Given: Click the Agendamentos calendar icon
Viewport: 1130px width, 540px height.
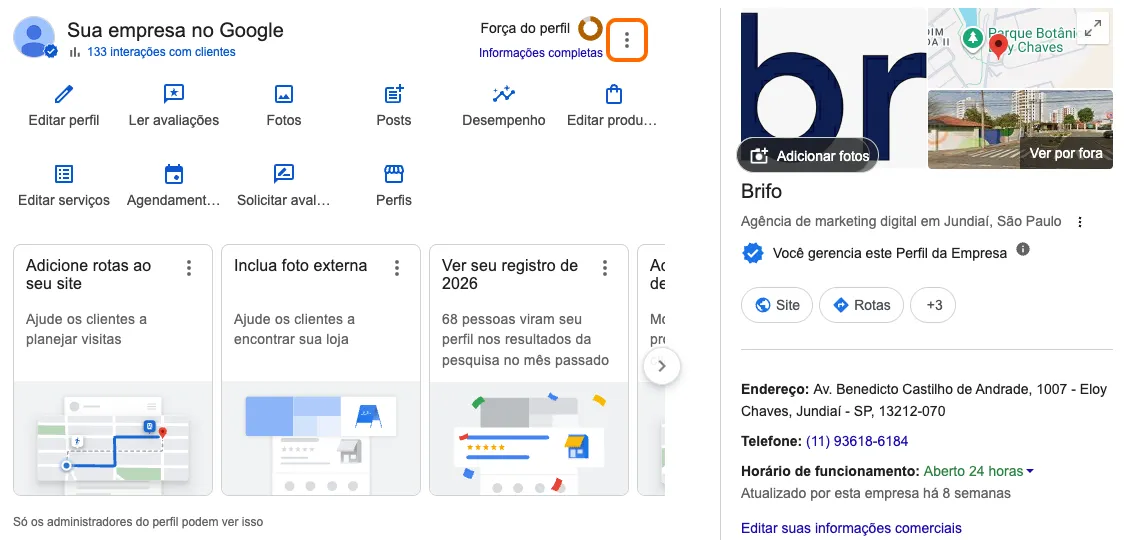Looking at the screenshot, I should (174, 174).
